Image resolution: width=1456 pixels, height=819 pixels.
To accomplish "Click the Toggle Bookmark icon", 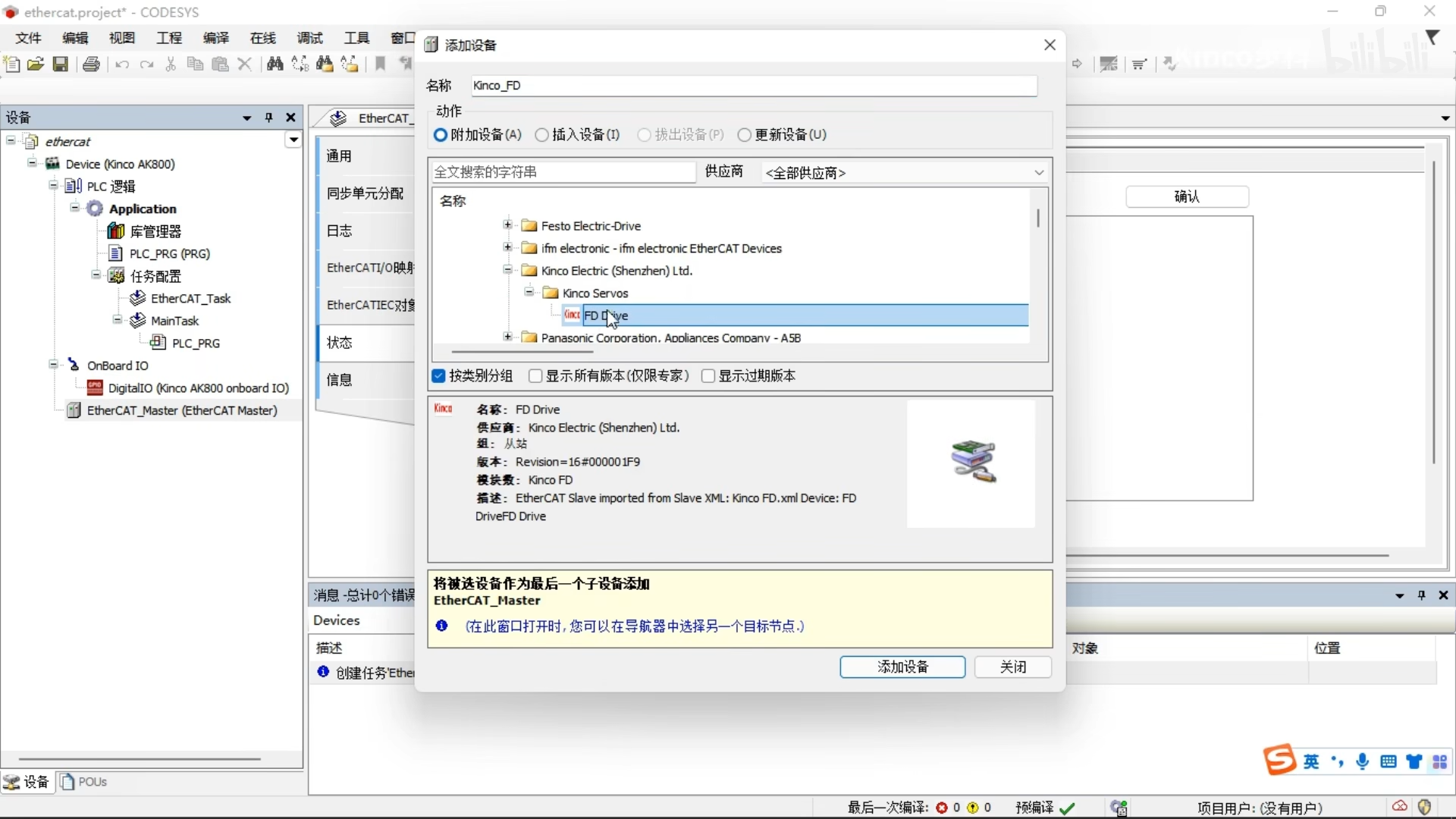I will [x=381, y=64].
